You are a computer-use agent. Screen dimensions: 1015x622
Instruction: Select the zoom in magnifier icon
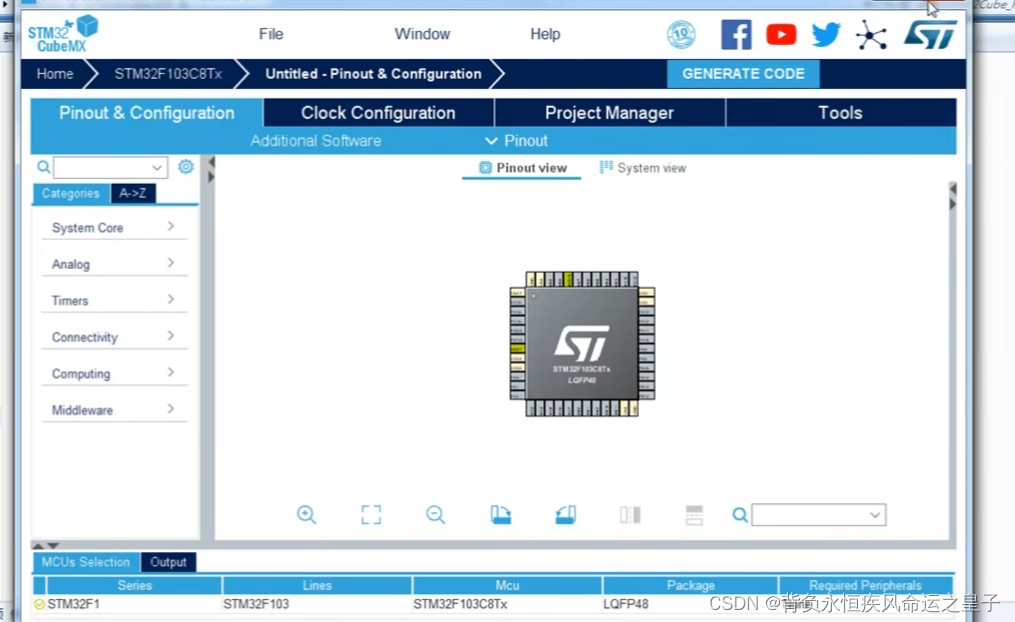point(307,514)
